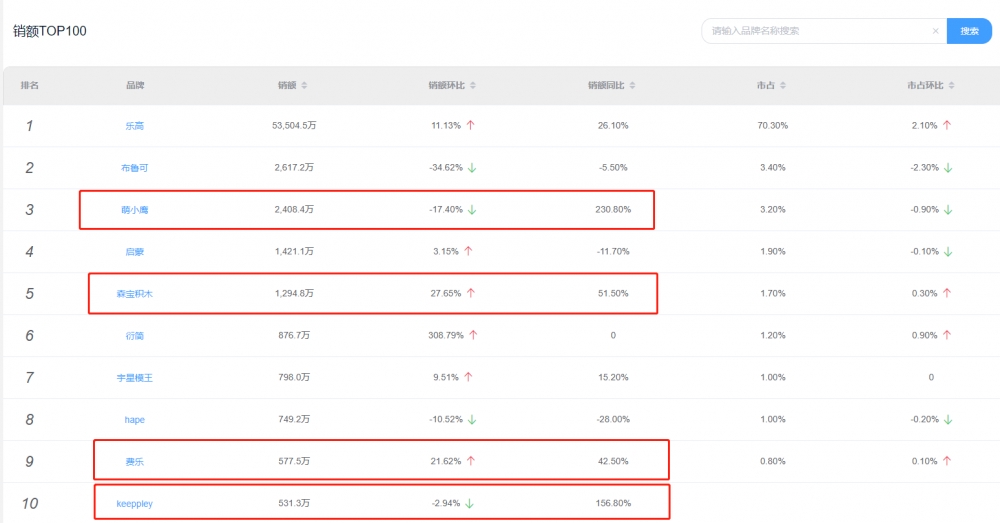The width and height of the screenshot is (1000, 523).
Task: Open the hape brand link
Action: point(134,420)
